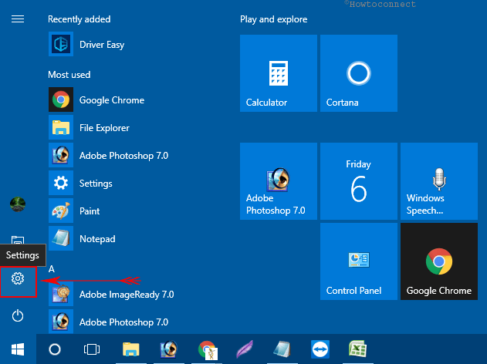The height and width of the screenshot is (364, 487).
Task: Click the user account avatar in sidebar
Action: click(x=18, y=204)
